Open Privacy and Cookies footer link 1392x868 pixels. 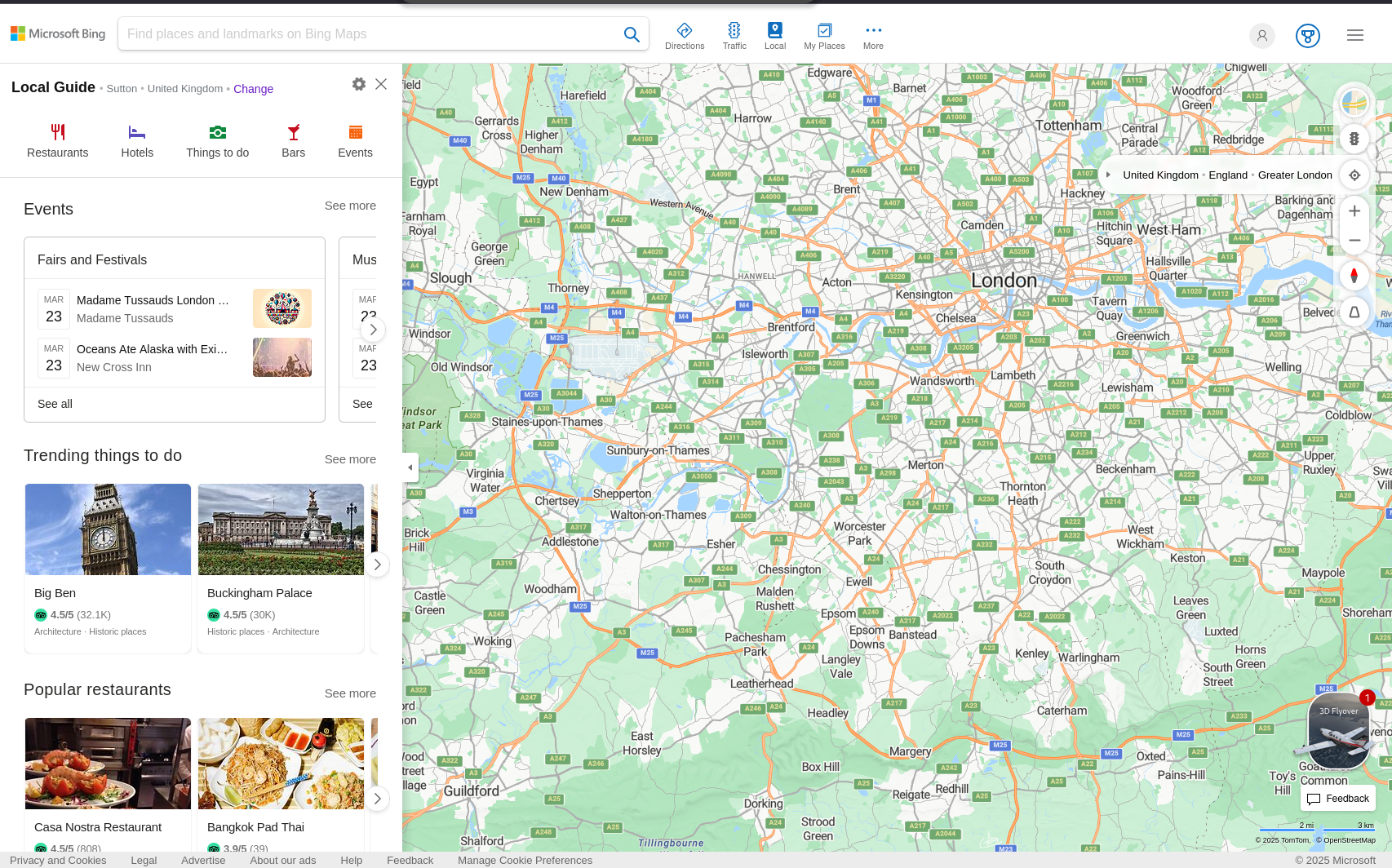pos(58,860)
